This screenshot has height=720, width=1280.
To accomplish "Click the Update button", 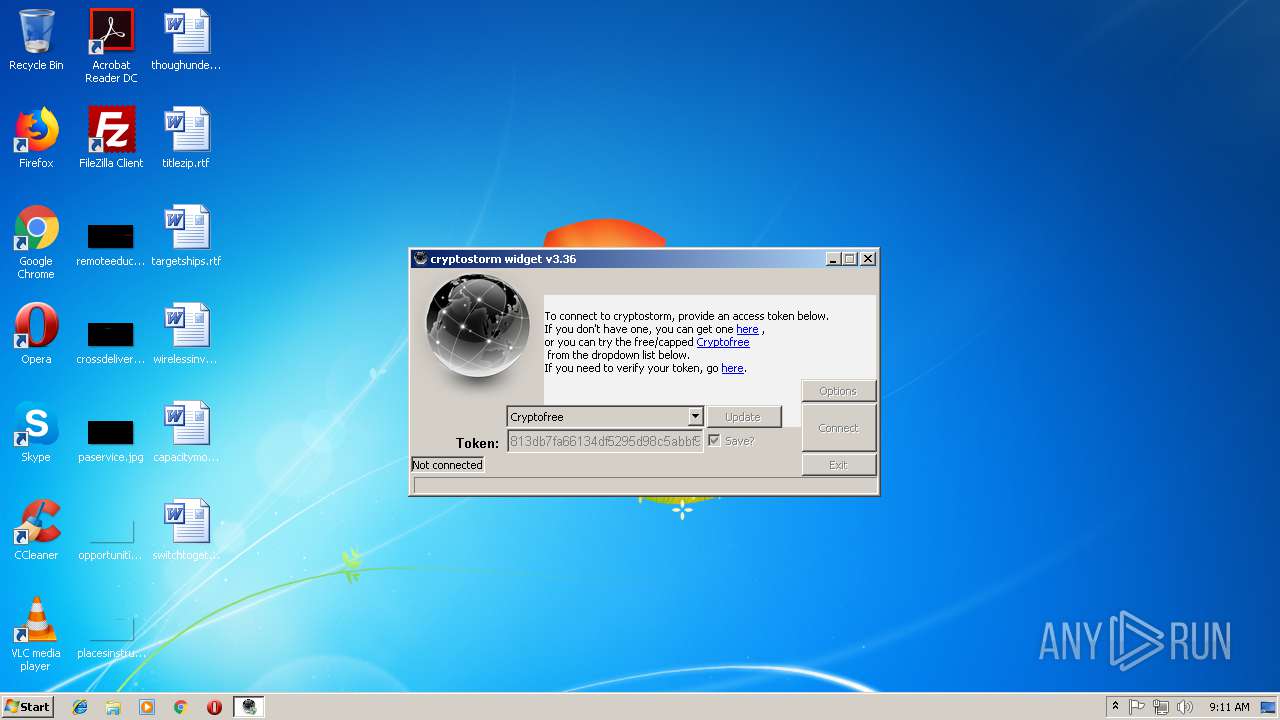I will pos(743,417).
